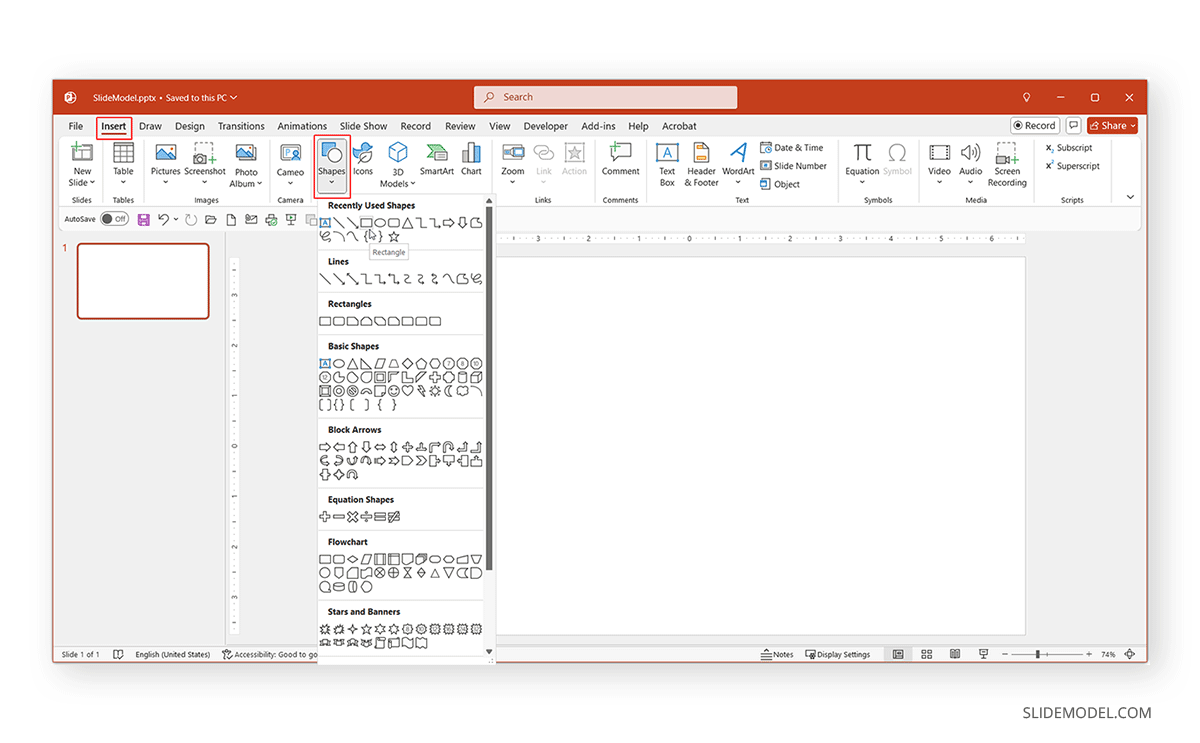Apply Subscript formatting
Viewport: 1200px width, 743px height.
tap(1072, 147)
